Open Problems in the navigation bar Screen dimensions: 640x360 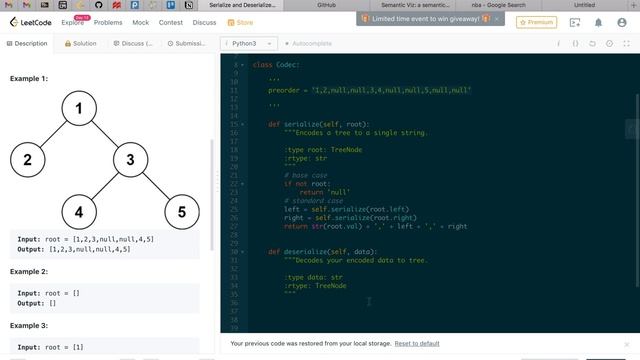(x=108, y=22)
